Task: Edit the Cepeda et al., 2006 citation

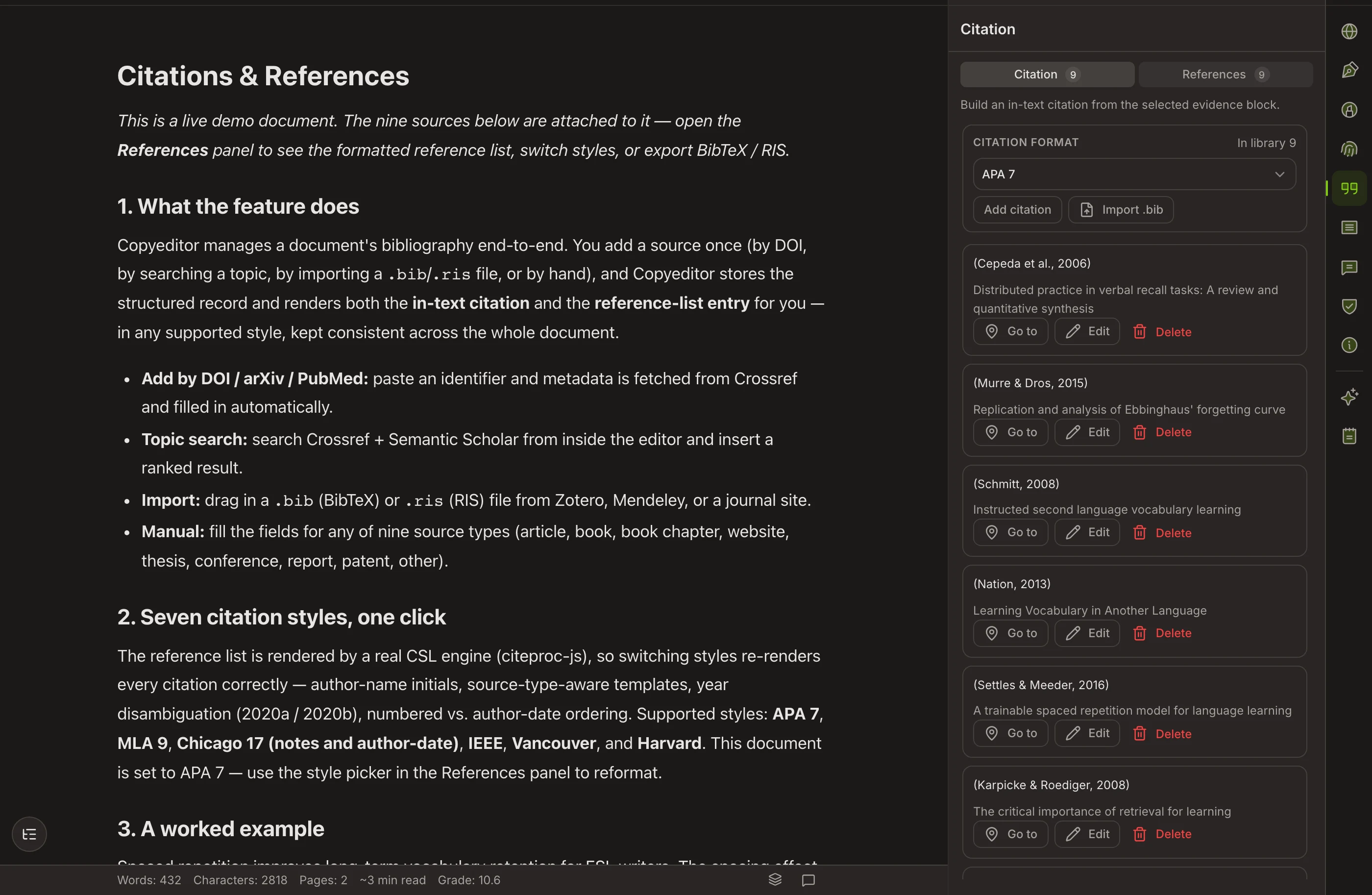Action: coord(1087,331)
